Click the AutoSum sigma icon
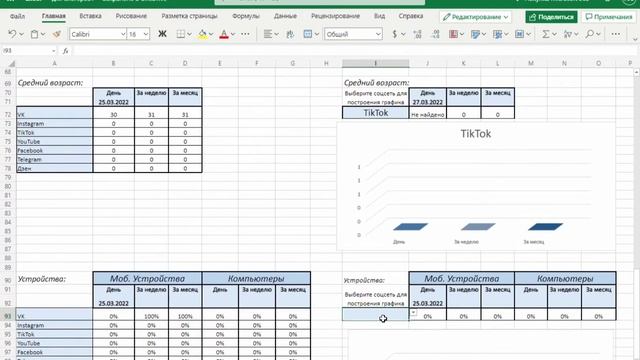Viewport: 640px width, 360px height. (x=545, y=34)
